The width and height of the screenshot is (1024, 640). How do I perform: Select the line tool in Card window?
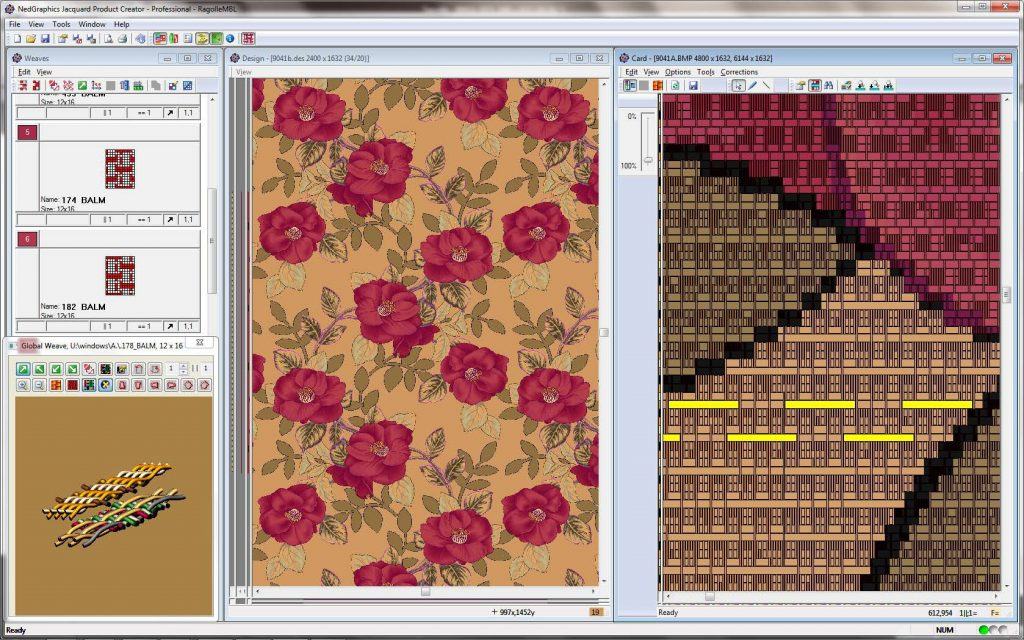click(x=766, y=86)
